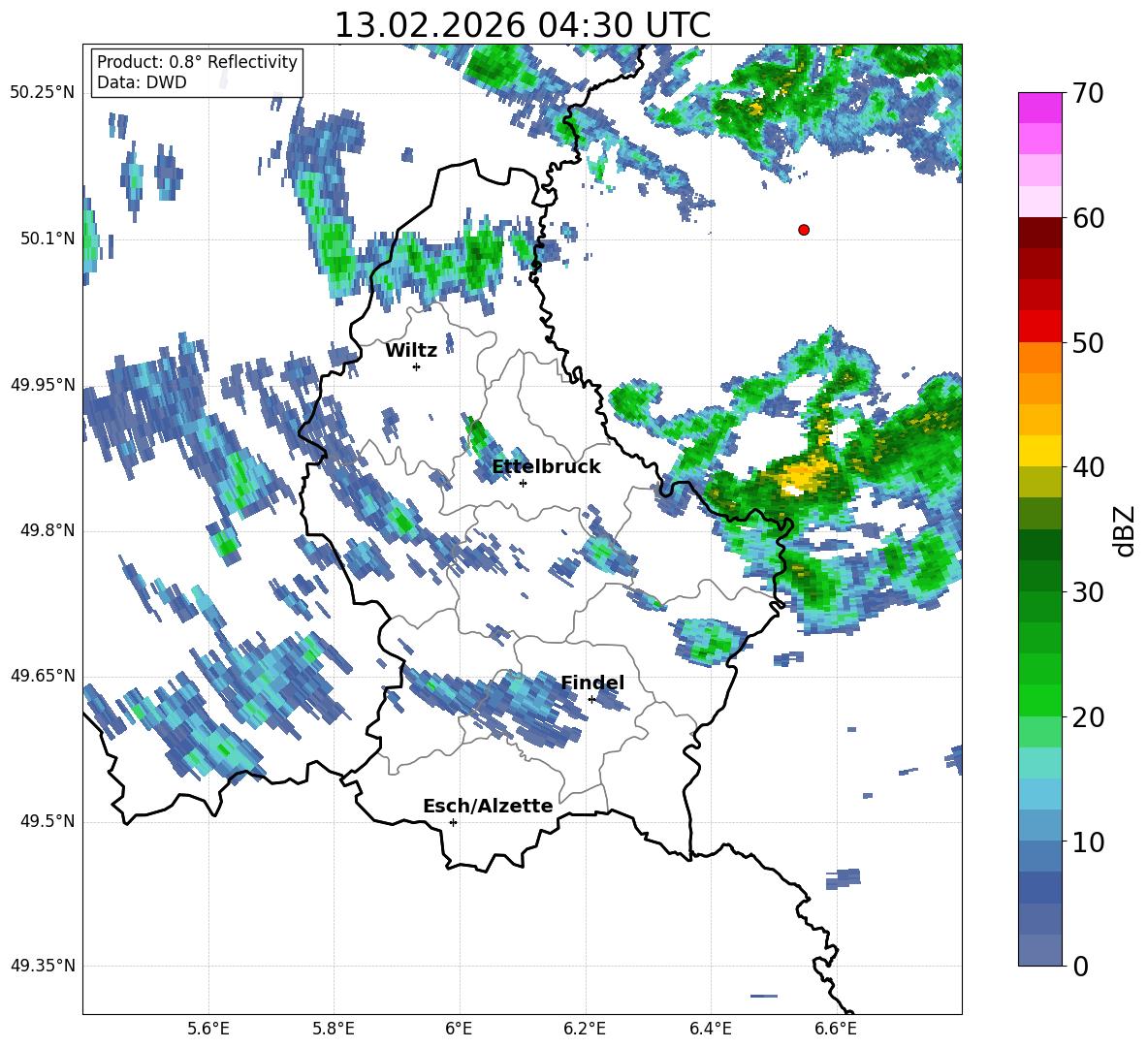Click the Wiltz cross marker
Screen dimensions: 1148x1048
click(x=417, y=366)
